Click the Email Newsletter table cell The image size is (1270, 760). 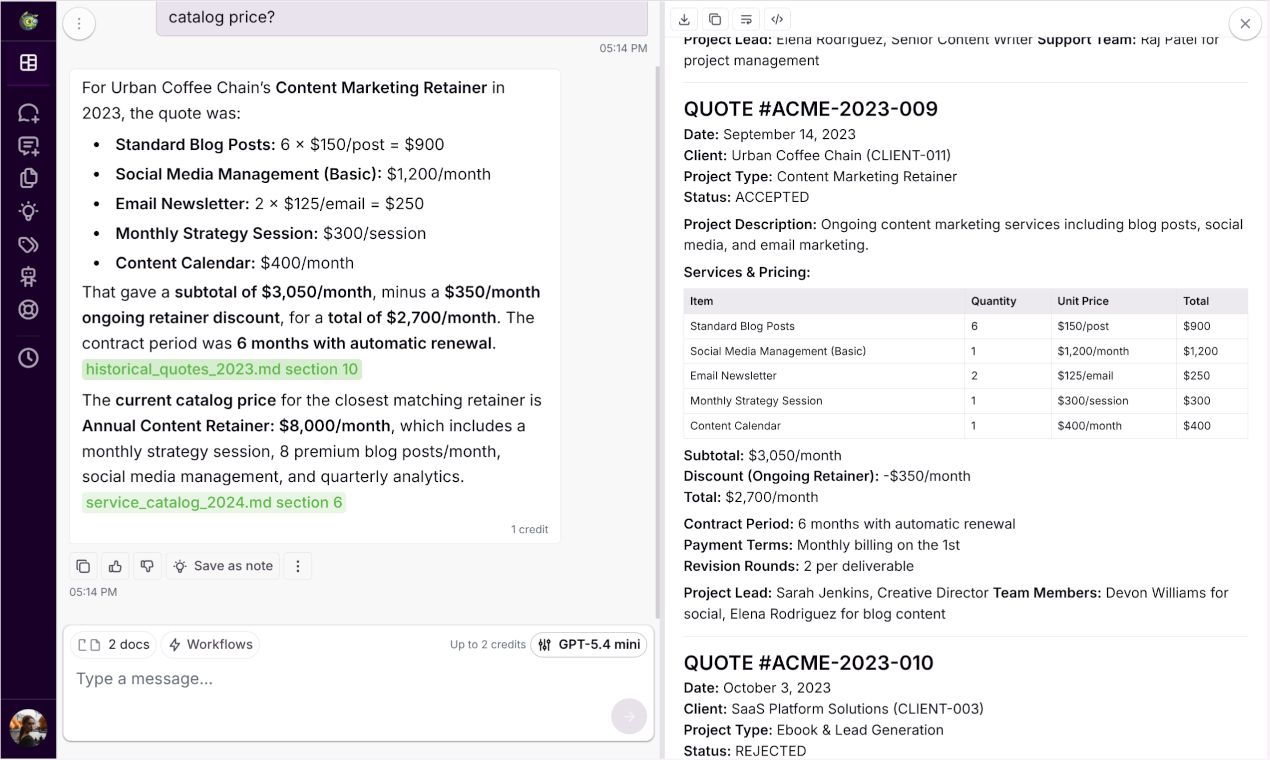point(824,376)
